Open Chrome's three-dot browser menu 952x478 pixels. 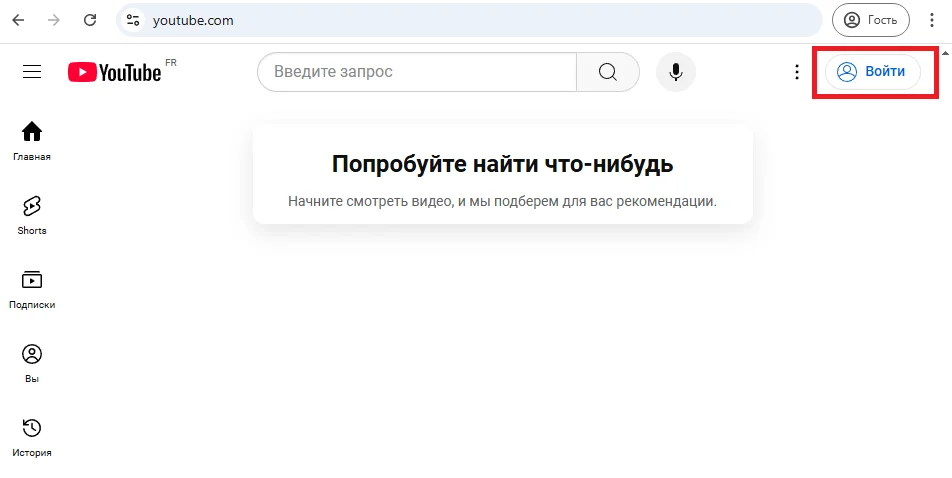tap(932, 20)
